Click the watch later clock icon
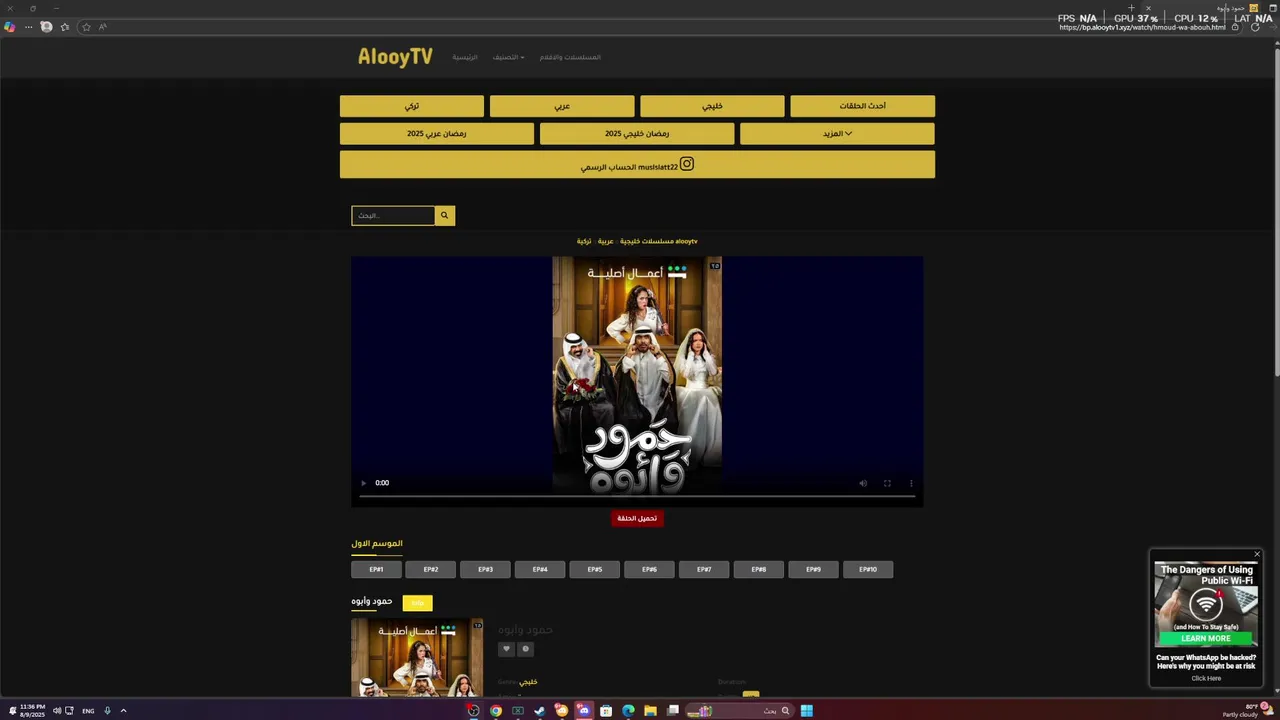This screenshot has width=1280, height=720. pos(526,649)
